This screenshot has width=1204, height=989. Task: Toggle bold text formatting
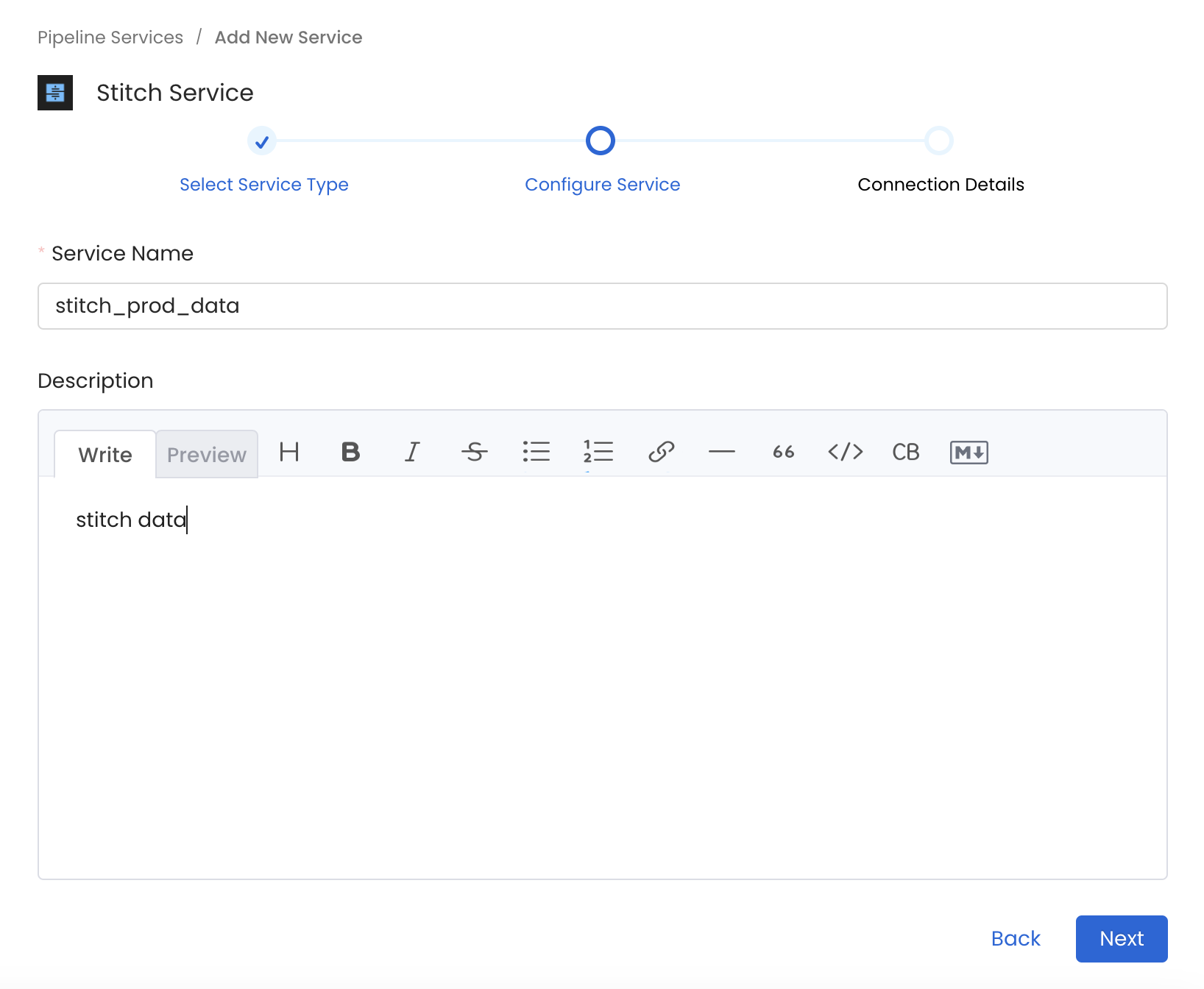point(351,452)
